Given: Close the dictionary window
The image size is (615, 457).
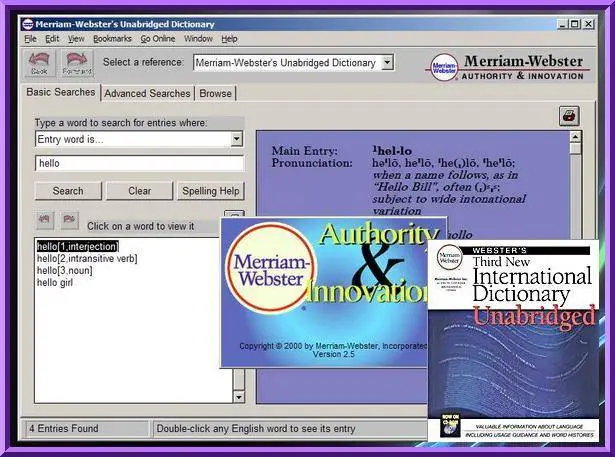Looking at the screenshot, I should [x=588, y=24].
